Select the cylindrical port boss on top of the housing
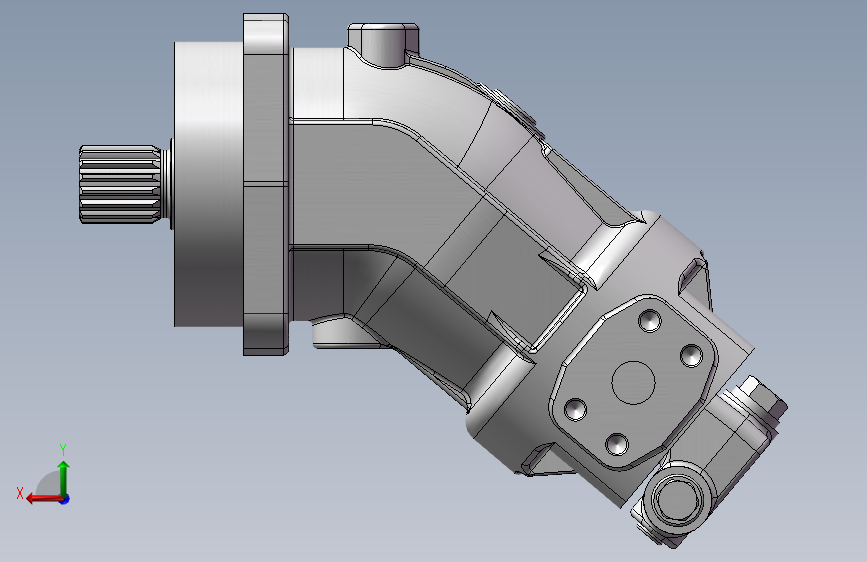Viewport: 867px width, 562px height. (x=383, y=45)
